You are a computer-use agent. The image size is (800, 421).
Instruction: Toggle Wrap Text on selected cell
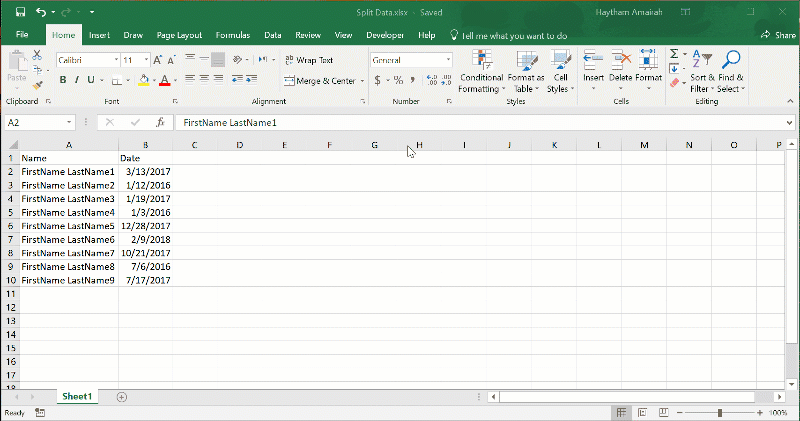click(309, 60)
